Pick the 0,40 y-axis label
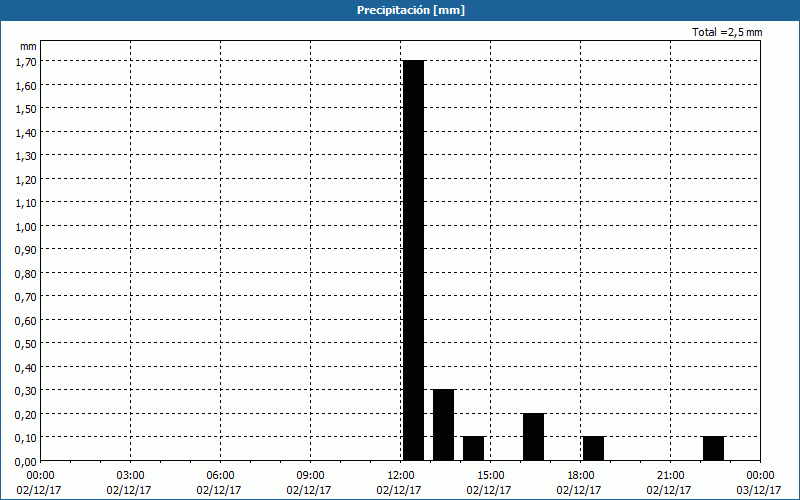 26,368
